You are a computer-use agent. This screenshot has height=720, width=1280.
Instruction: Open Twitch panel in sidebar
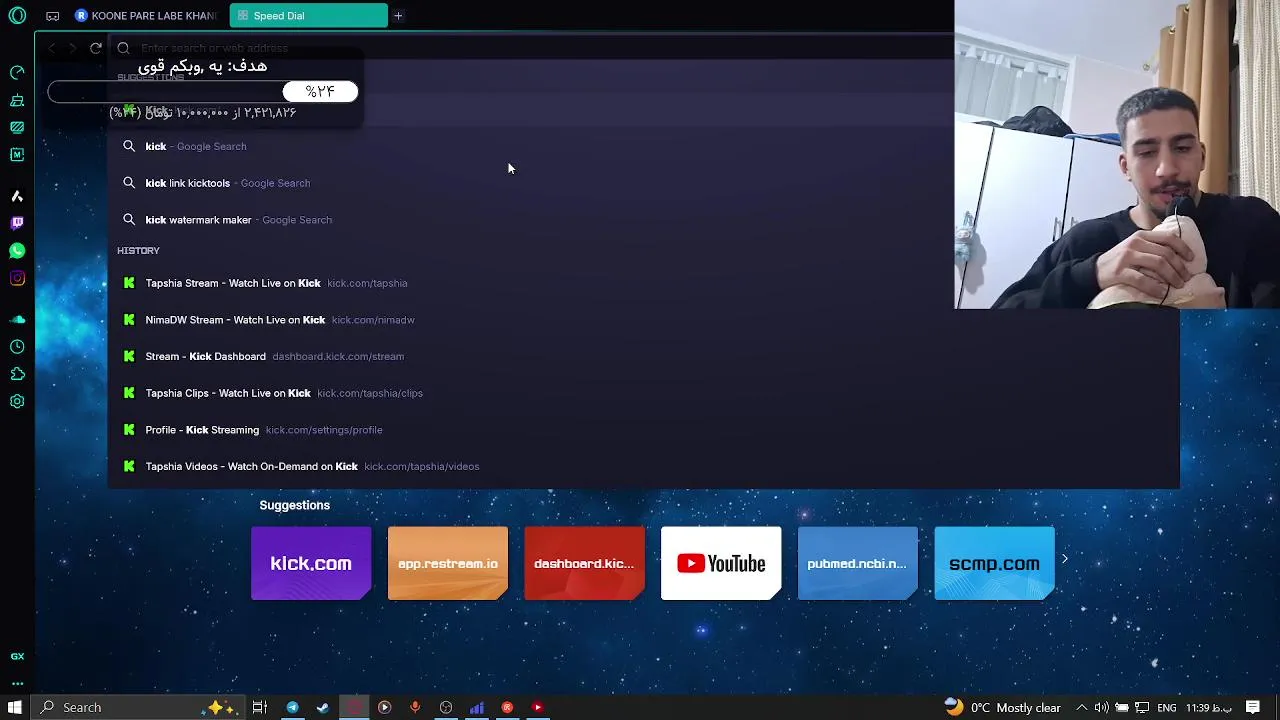[x=17, y=223]
